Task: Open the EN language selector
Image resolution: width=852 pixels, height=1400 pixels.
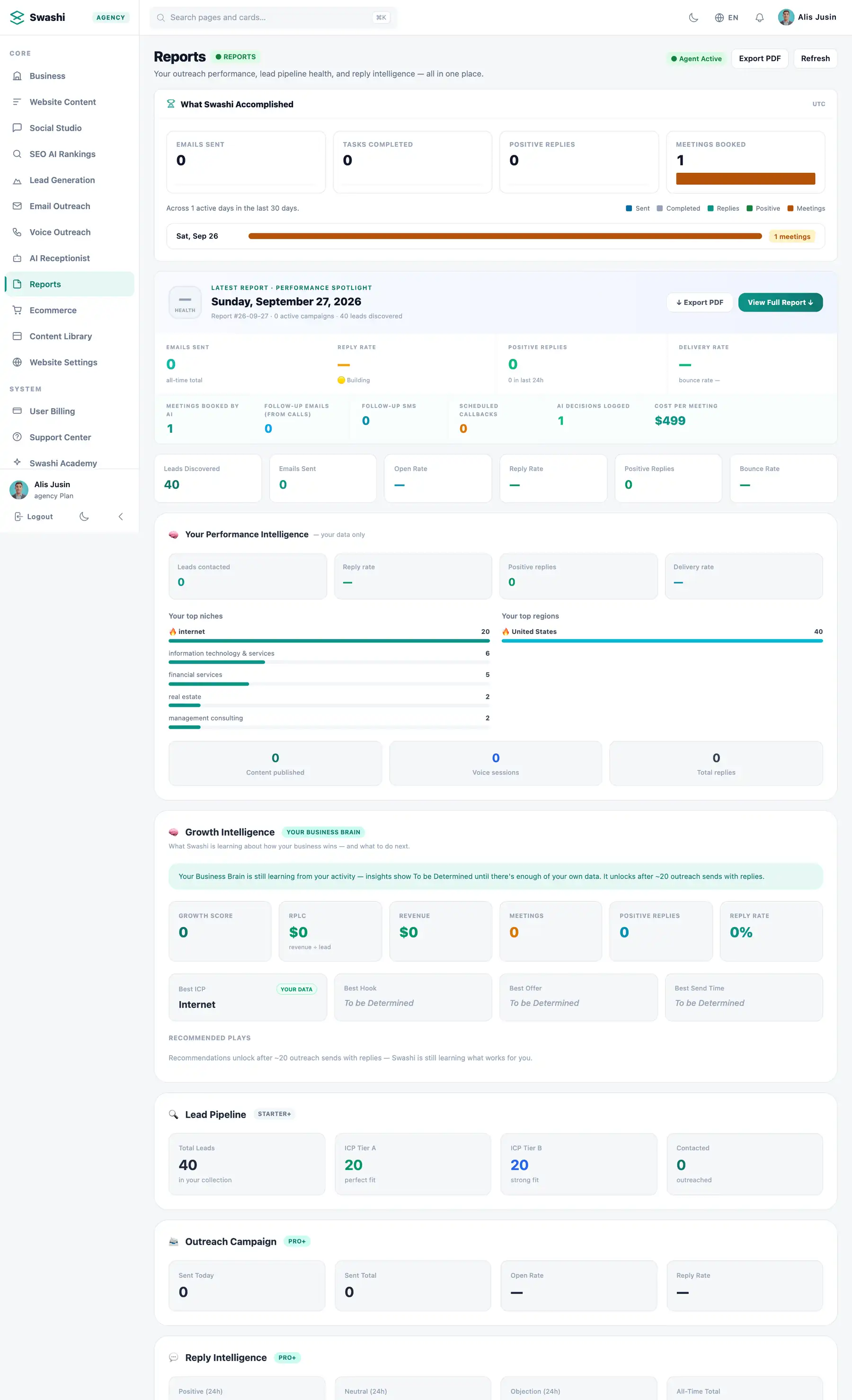Action: coord(727,18)
